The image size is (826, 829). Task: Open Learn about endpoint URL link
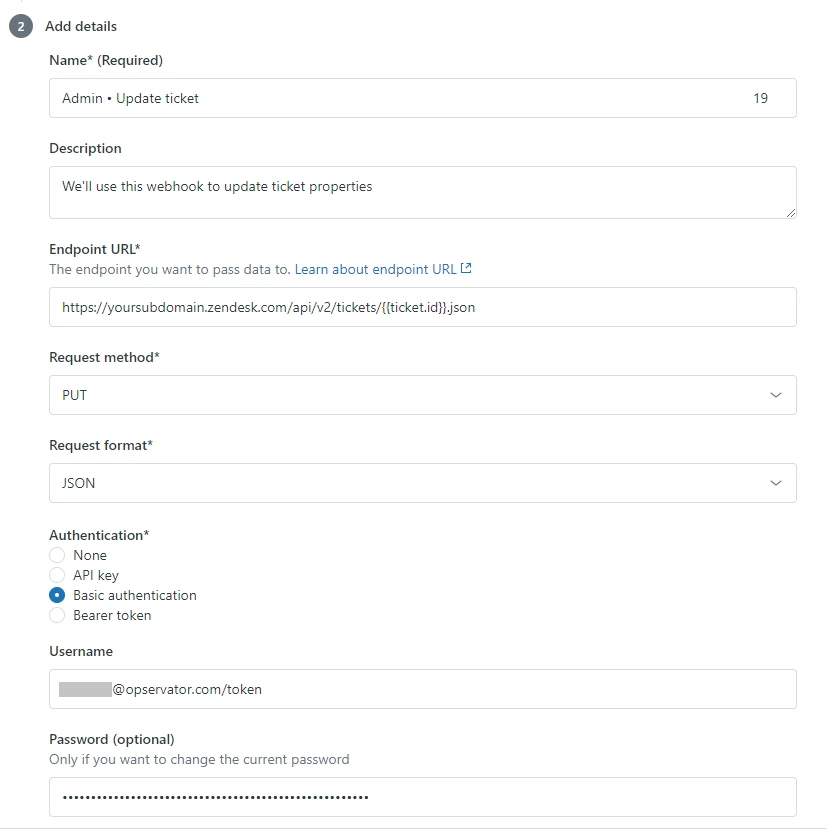(x=376, y=269)
